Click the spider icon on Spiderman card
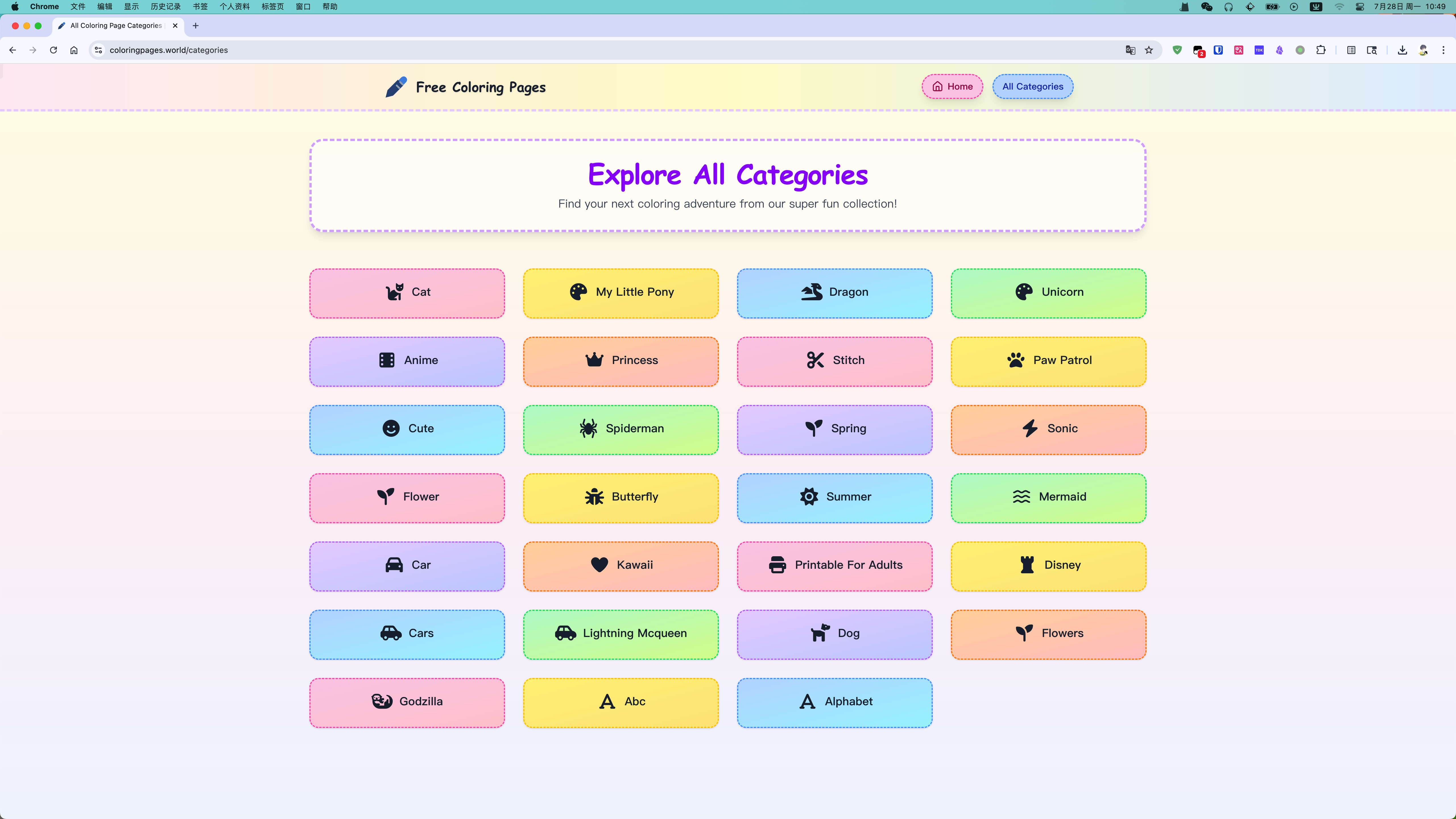 (x=588, y=429)
